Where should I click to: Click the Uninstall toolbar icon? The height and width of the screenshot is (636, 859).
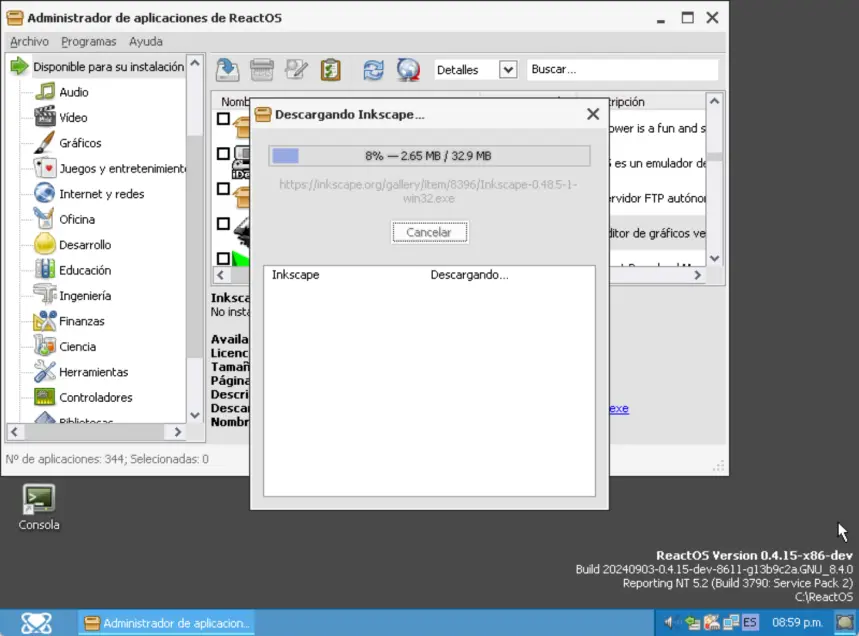click(262, 70)
